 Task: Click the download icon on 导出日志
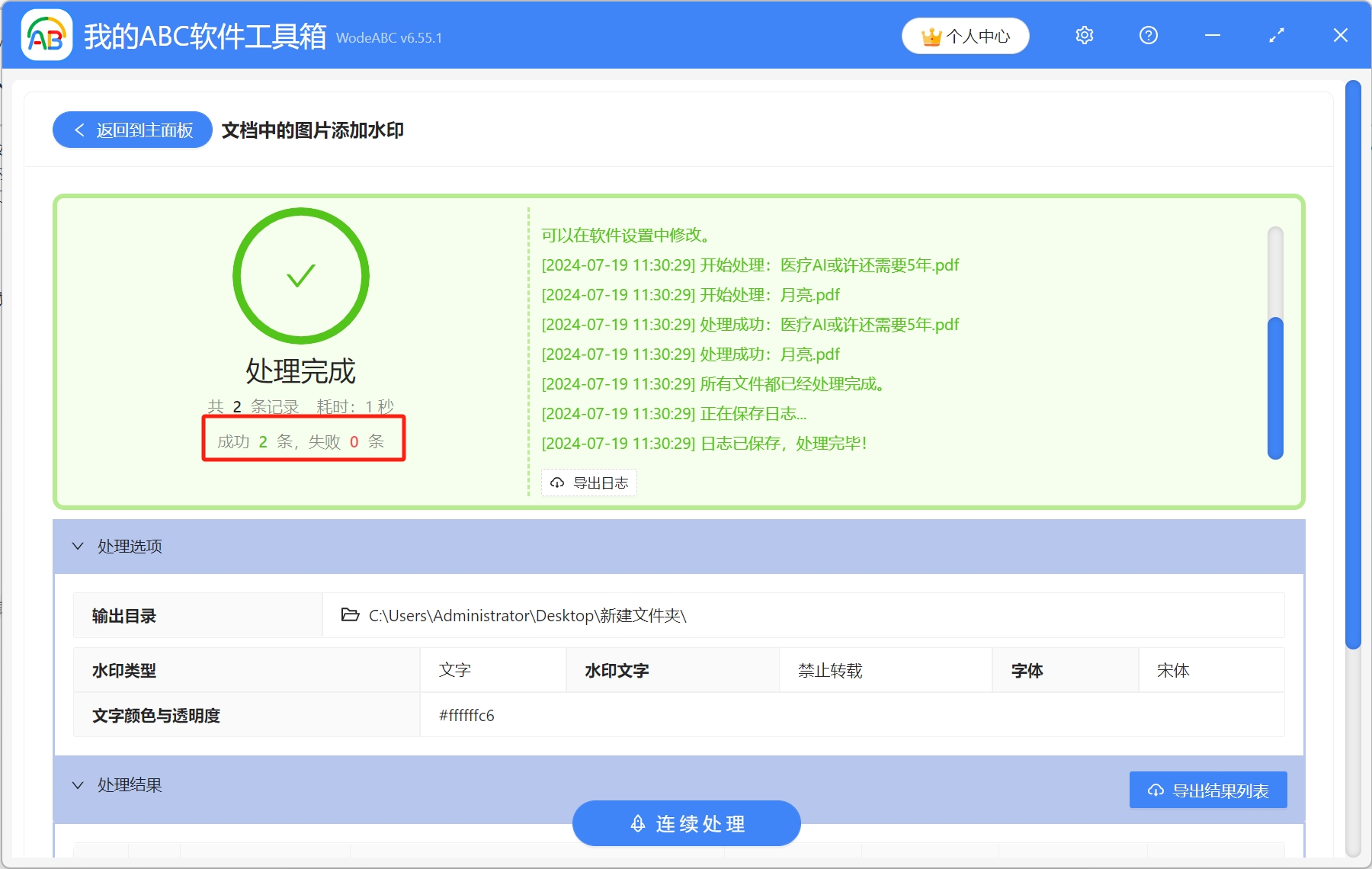click(x=556, y=483)
